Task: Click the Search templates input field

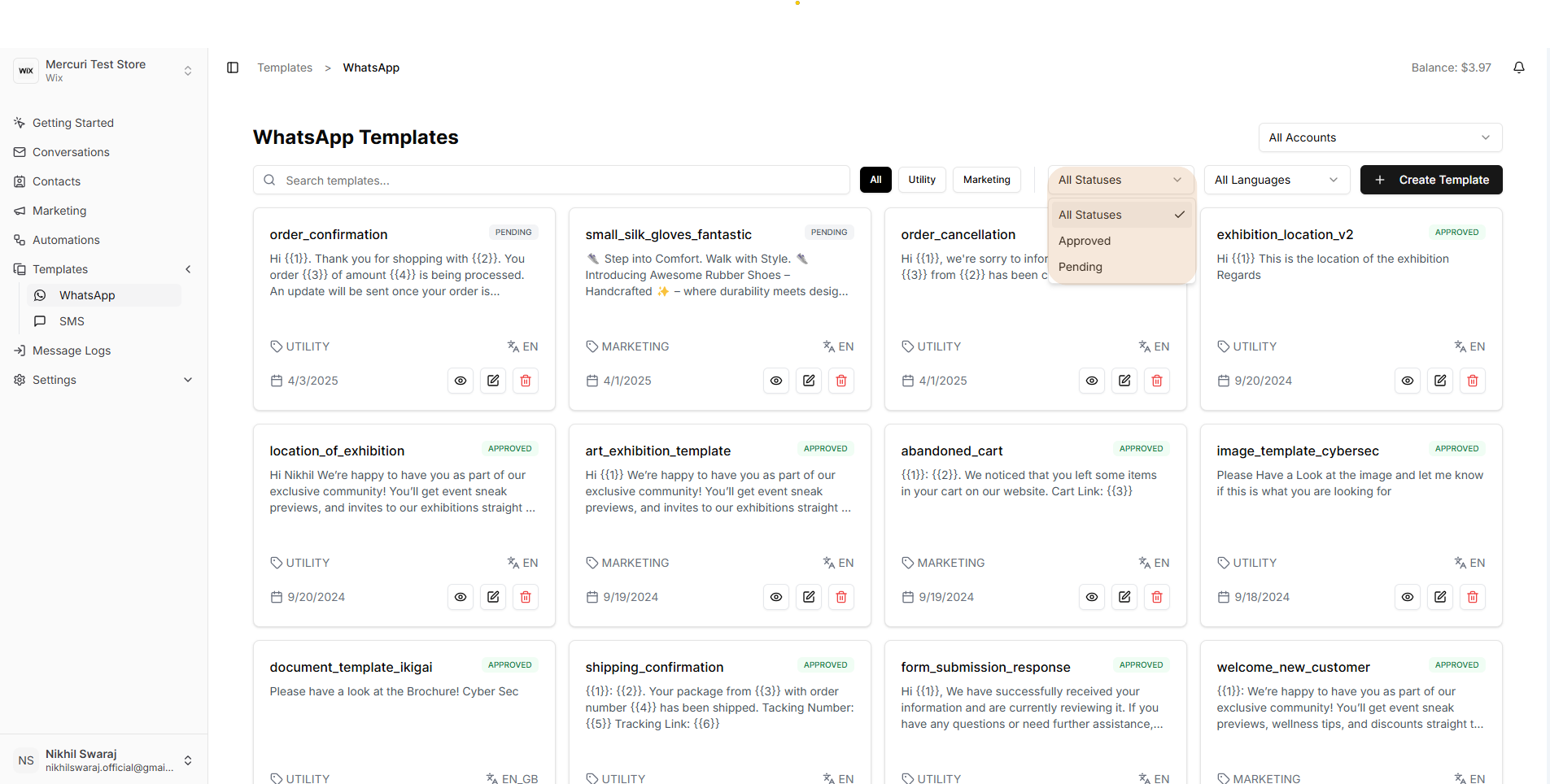Action: coord(552,181)
